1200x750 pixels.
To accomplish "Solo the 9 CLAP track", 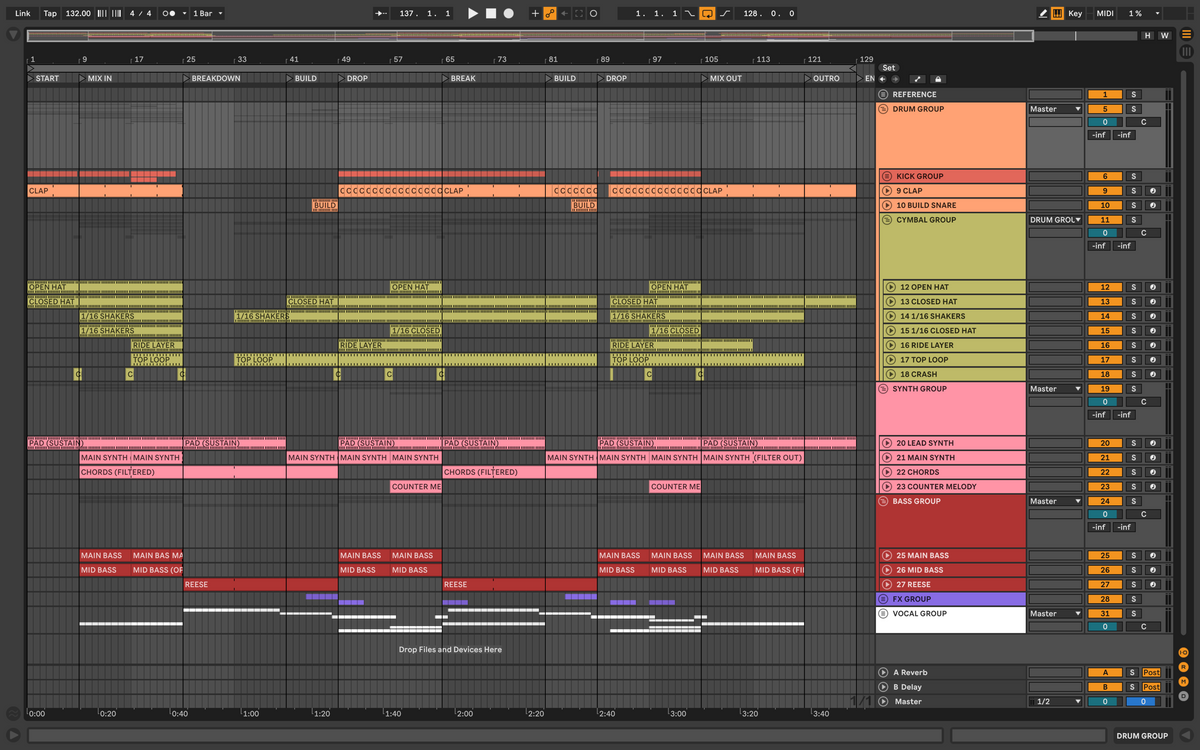I will (1133, 191).
